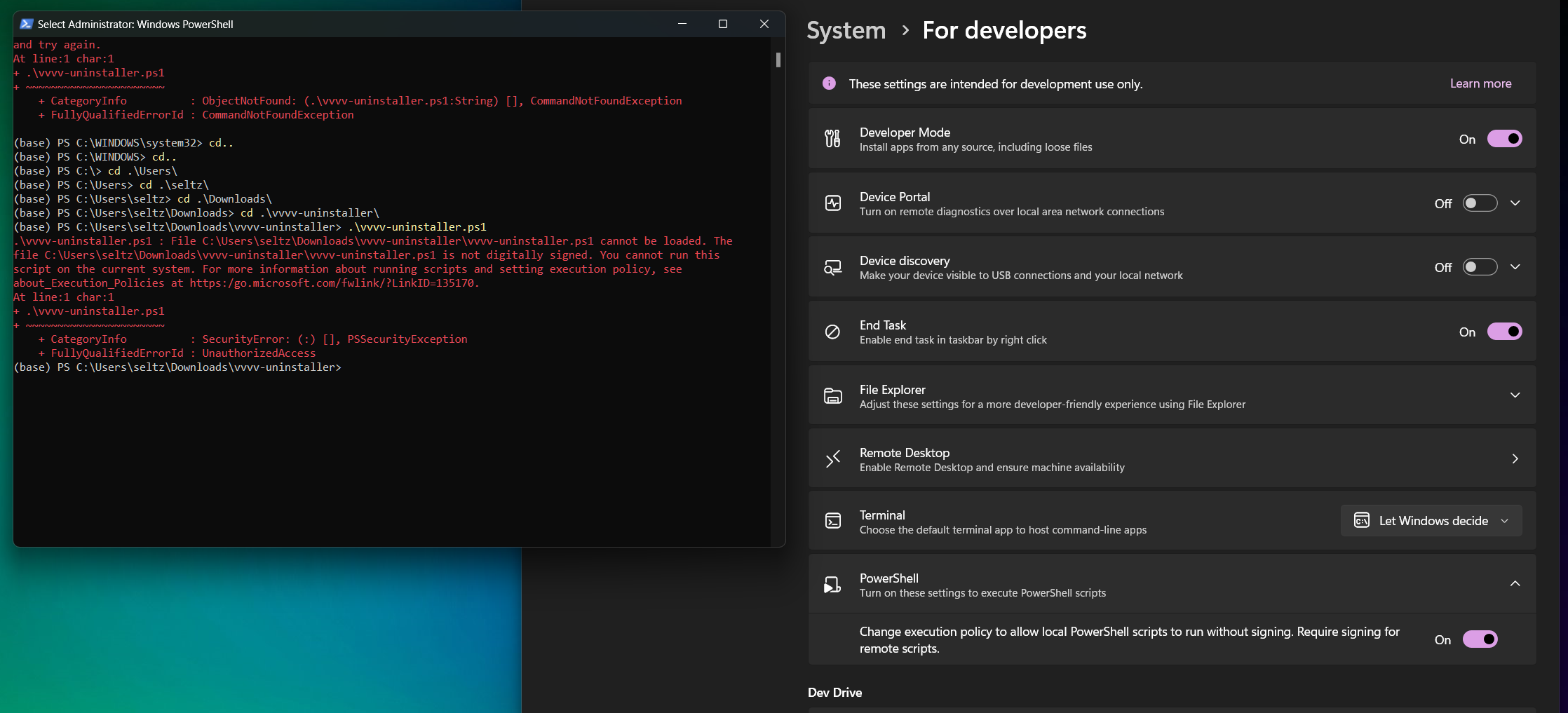The width and height of the screenshot is (1568, 713).
Task: Disable the End Task toggle
Action: click(x=1504, y=332)
